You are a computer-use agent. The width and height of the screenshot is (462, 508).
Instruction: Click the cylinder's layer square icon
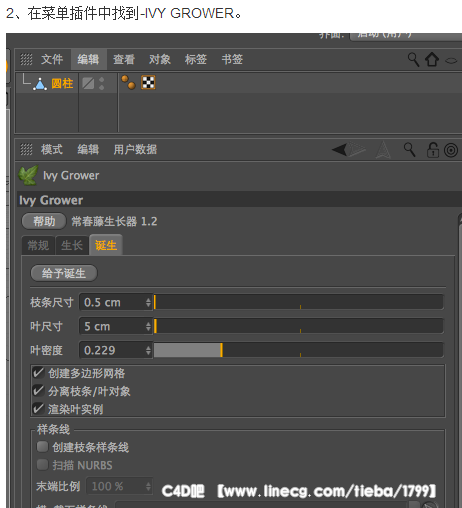click(88, 83)
